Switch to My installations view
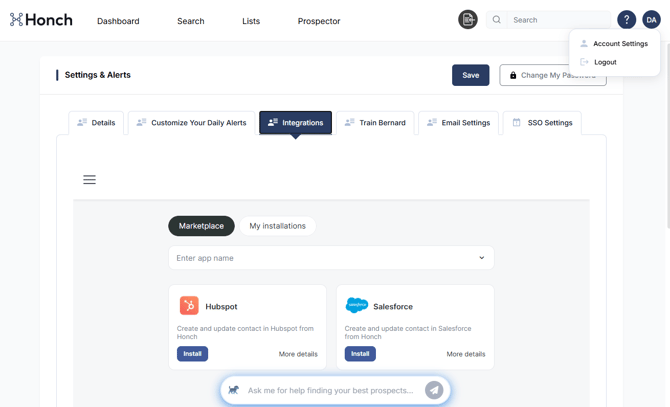This screenshot has width=670, height=407. [x=277, y=226]
